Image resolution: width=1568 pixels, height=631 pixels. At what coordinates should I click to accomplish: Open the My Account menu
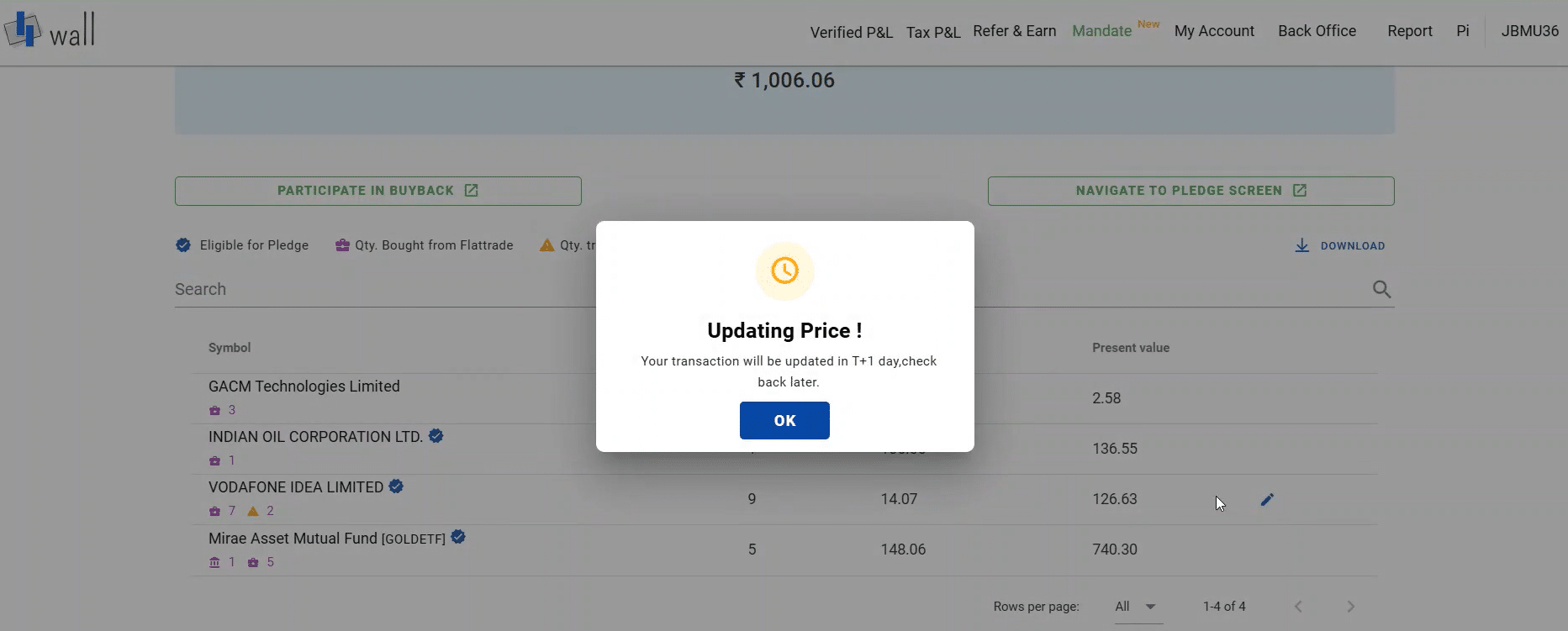point(1214,31)
